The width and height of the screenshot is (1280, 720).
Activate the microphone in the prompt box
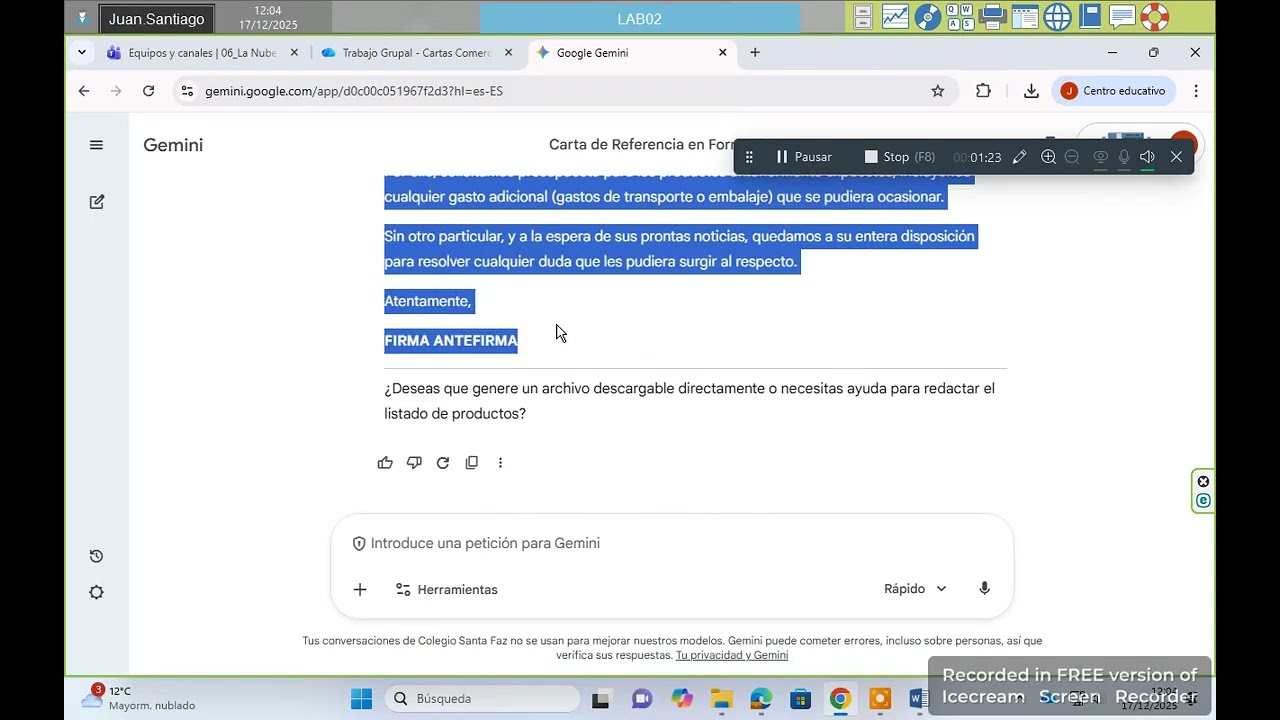[984, 589]
